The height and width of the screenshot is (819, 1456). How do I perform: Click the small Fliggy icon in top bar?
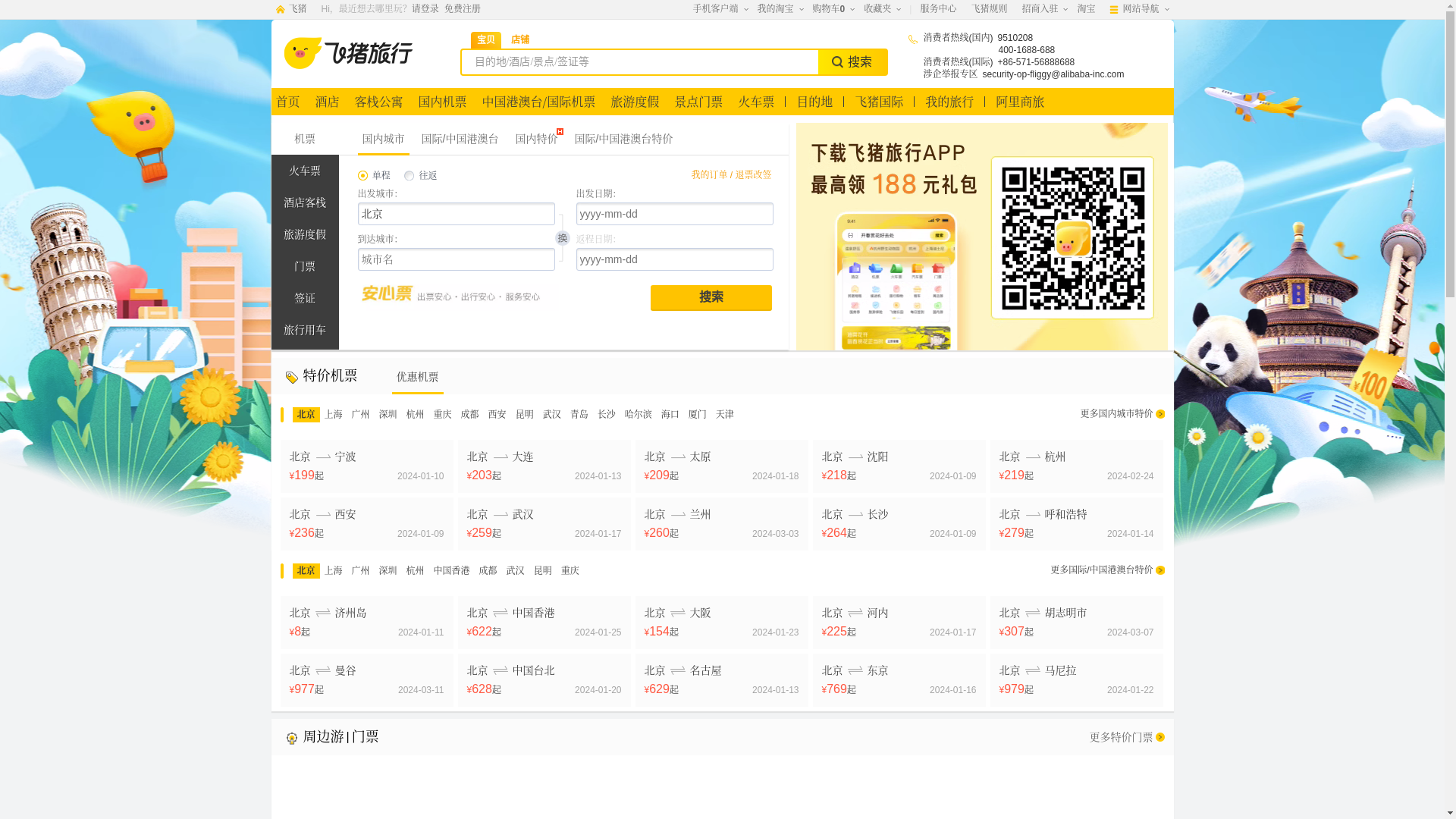(280, 9)
